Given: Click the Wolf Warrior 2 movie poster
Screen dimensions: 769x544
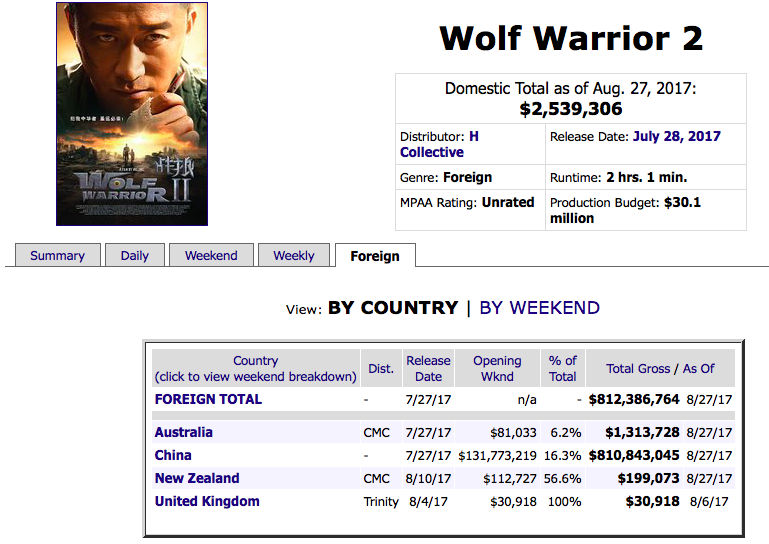Looking at the screenshot, I should coord(132,114).
